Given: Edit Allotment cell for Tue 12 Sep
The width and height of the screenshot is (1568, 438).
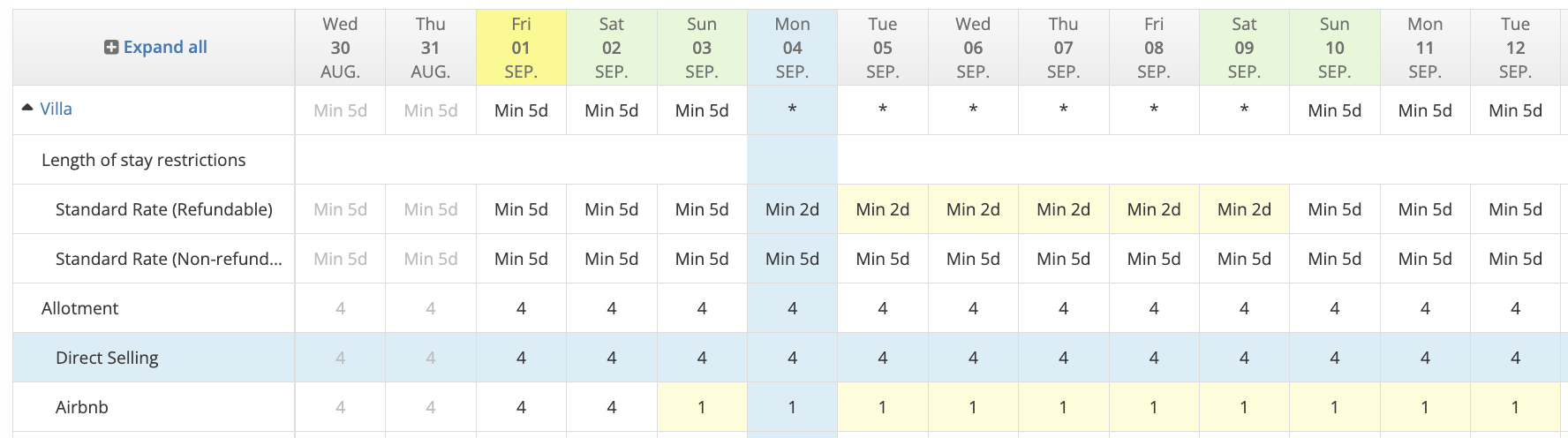Looking at the screenshot, I should (x=1515, y=308).
